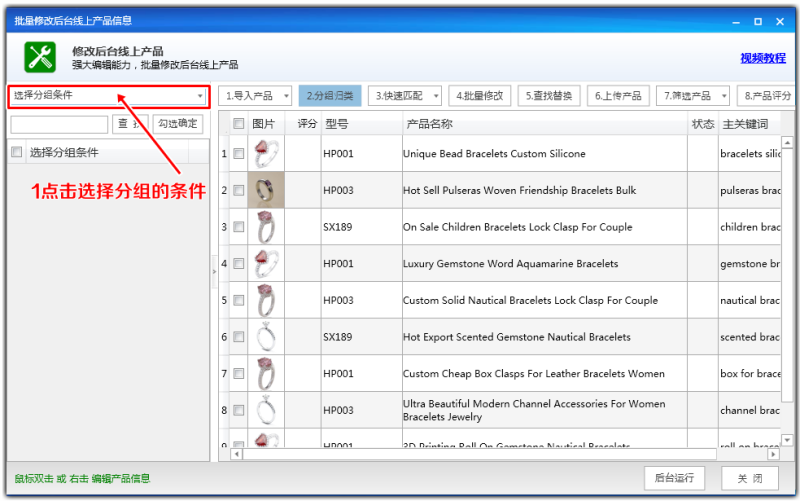Expand the 1.导入产品 dropdown arrow

tap(286, 96)
